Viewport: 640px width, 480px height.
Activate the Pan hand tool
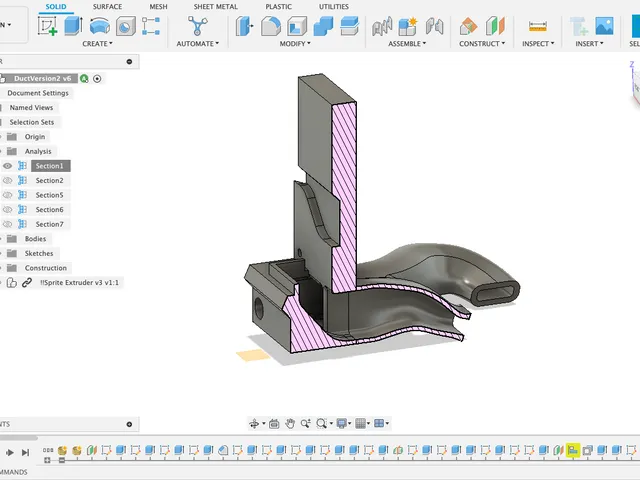290,424
